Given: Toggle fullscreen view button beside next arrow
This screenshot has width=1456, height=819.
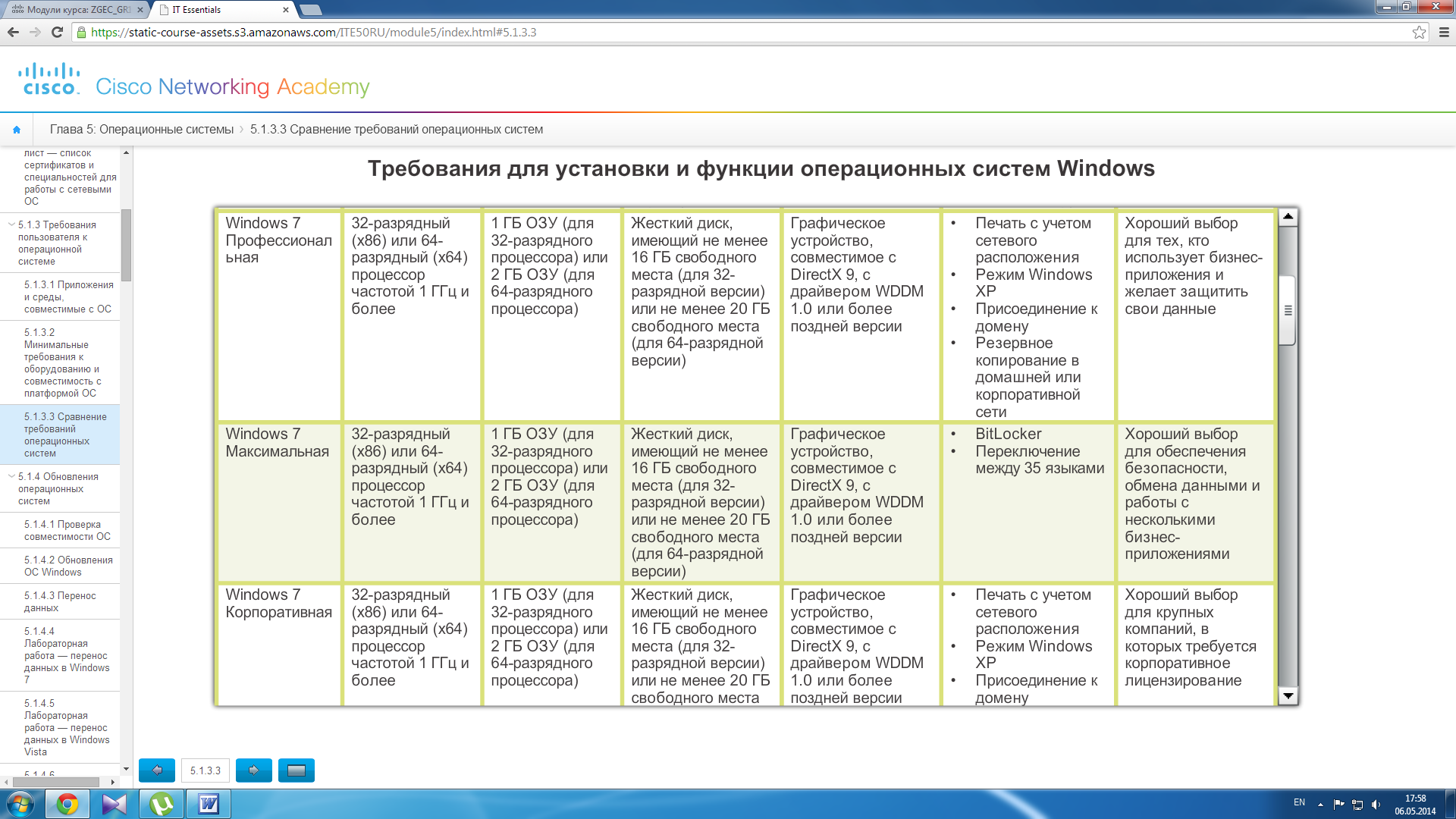Looking at the screenshot, I should [x=297, y=770].
